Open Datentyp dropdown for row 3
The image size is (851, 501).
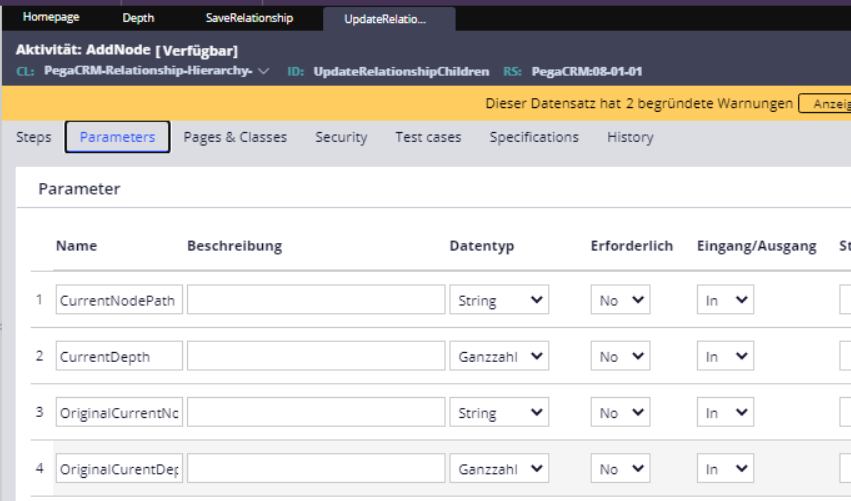499,413
